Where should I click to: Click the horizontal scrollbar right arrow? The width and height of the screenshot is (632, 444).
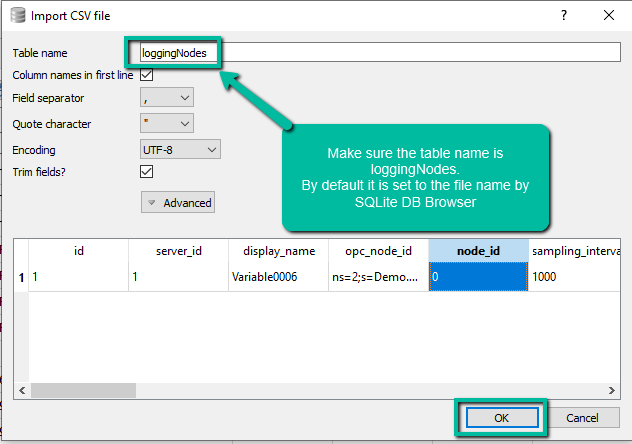[614, 390]
